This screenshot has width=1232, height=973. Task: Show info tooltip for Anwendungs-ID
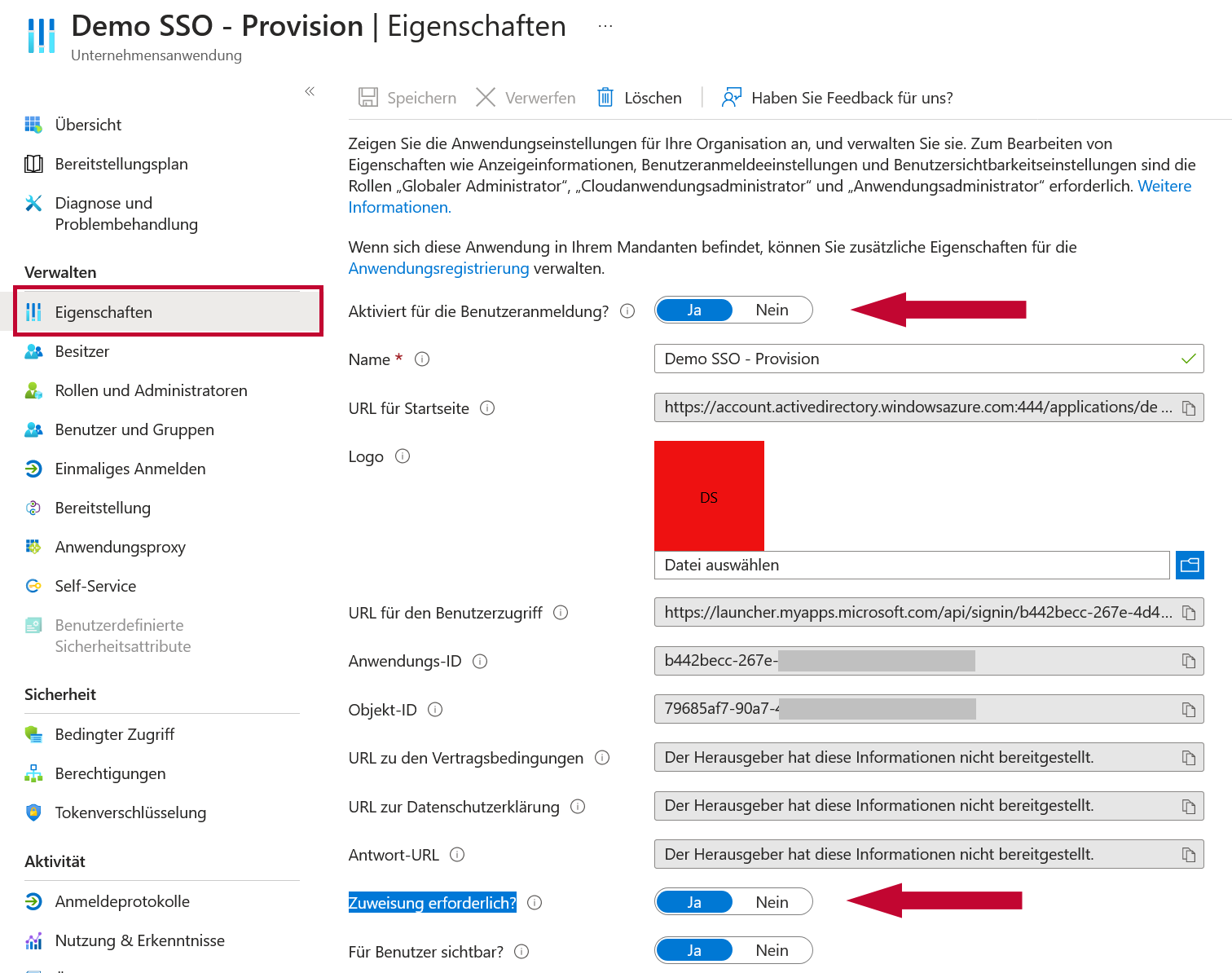coord(480,661)
